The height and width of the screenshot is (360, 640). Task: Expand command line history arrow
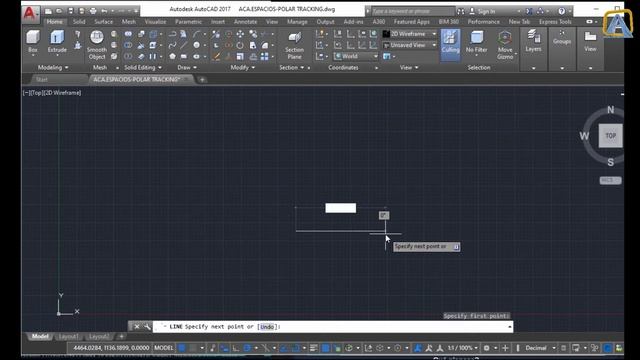point(509,327)
